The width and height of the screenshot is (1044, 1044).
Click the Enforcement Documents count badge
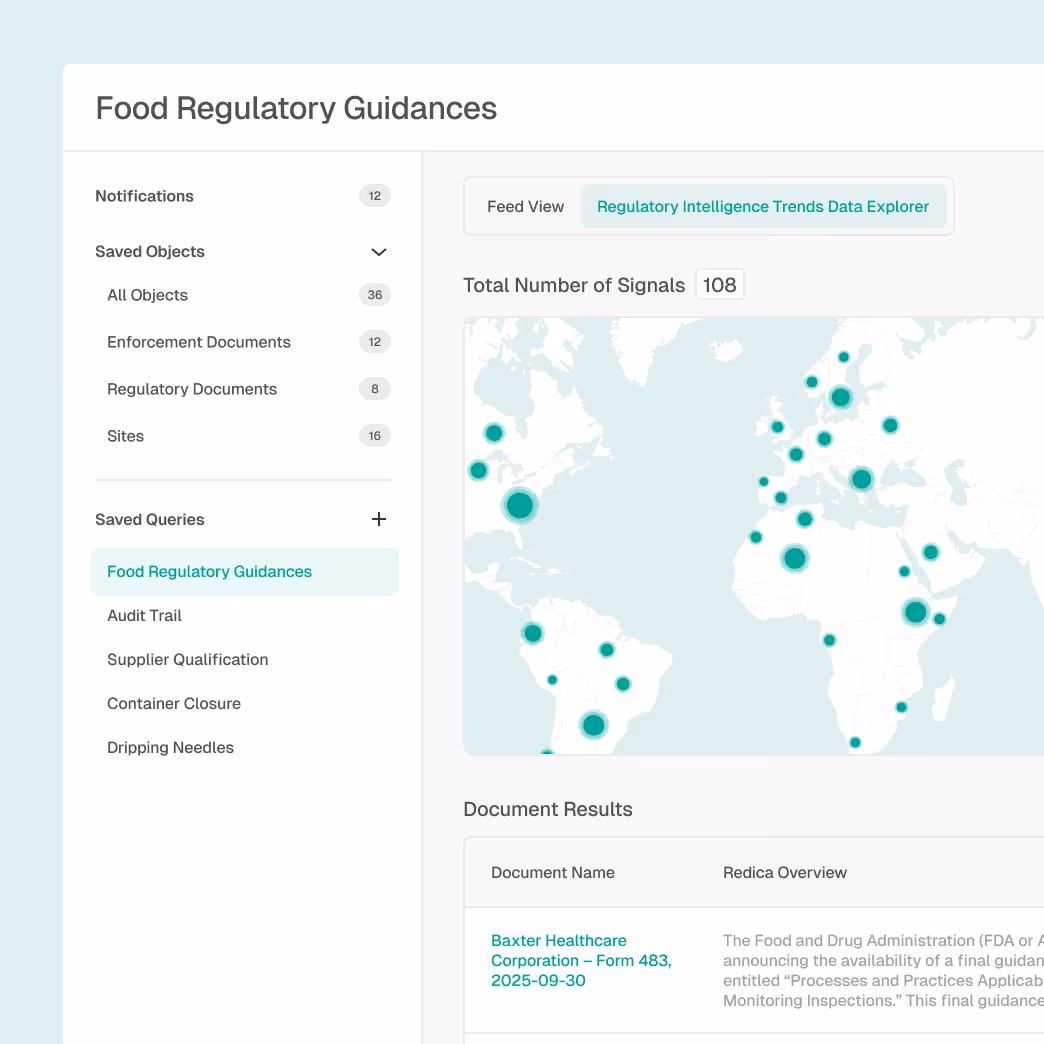pos(374,341)
